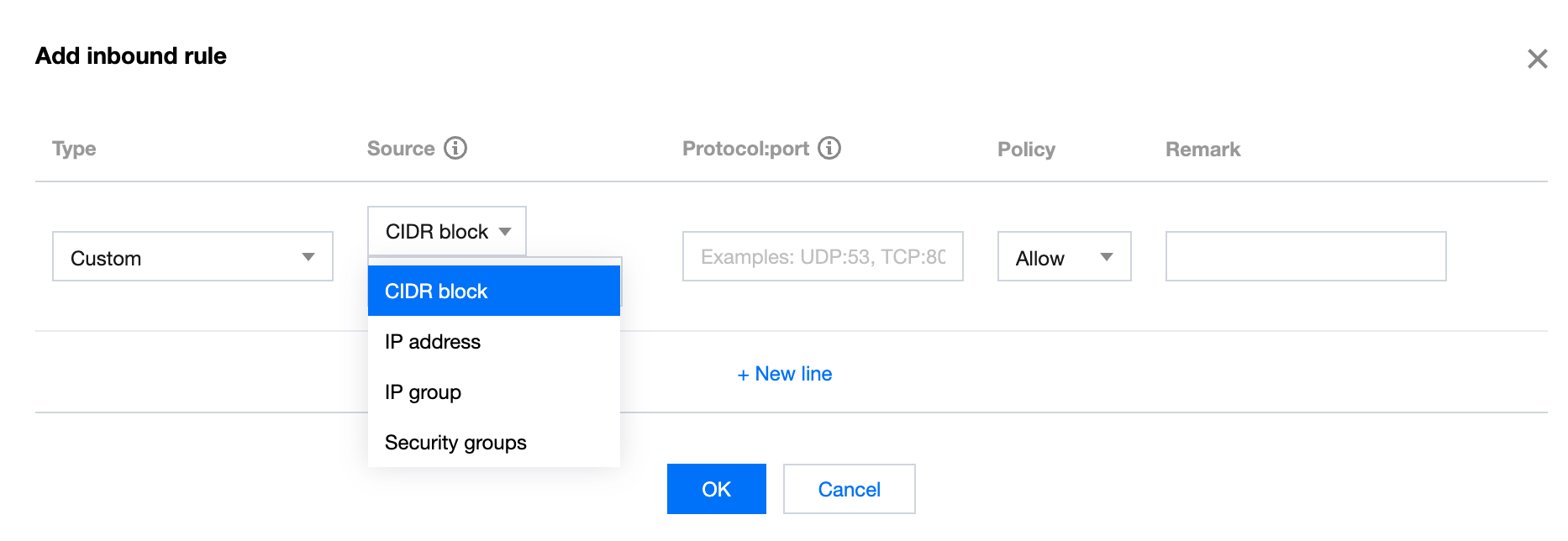Pick IP group from the source list
This screenshot has height=541, width=1568.
pos(423,392)
